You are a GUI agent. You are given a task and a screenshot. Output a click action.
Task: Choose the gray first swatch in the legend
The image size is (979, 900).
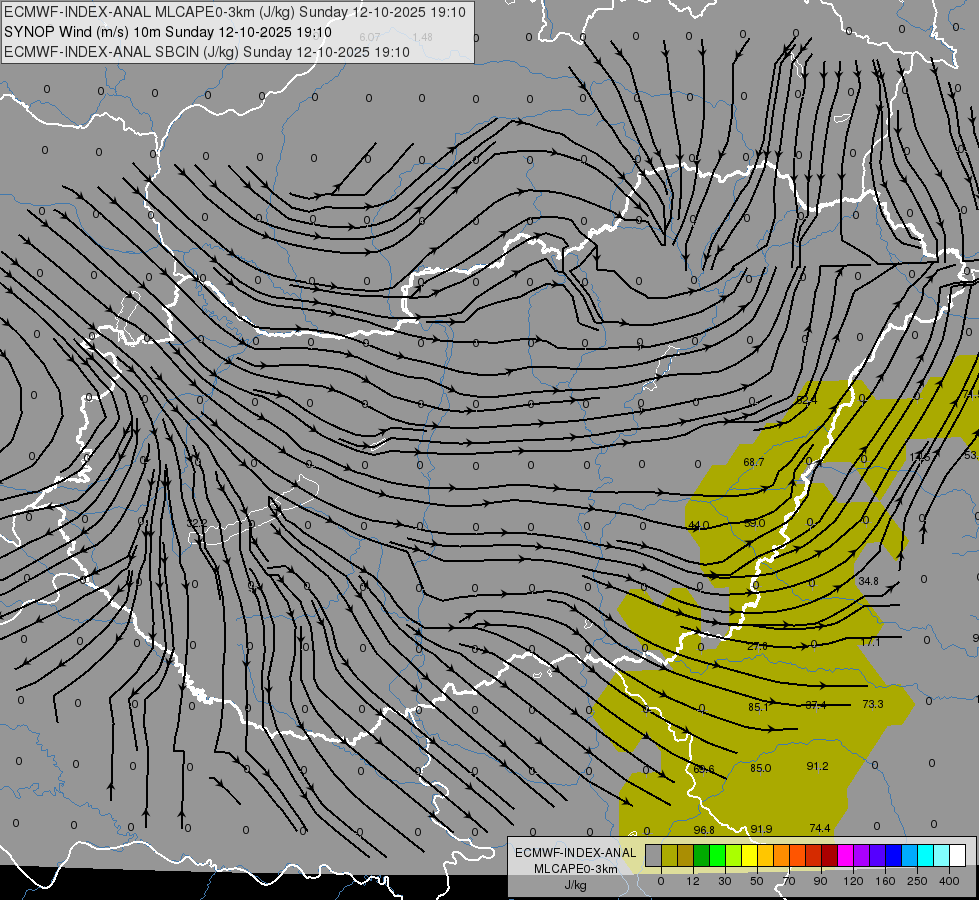pyautogui.click(x=654, y=855)
